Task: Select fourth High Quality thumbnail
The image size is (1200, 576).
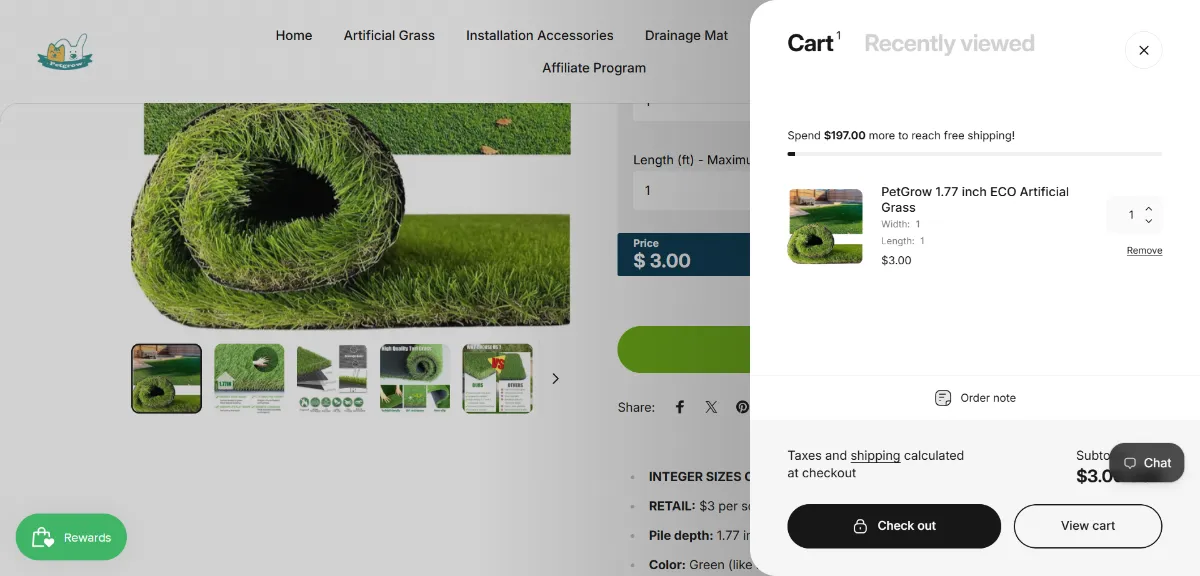Action: 415,378
